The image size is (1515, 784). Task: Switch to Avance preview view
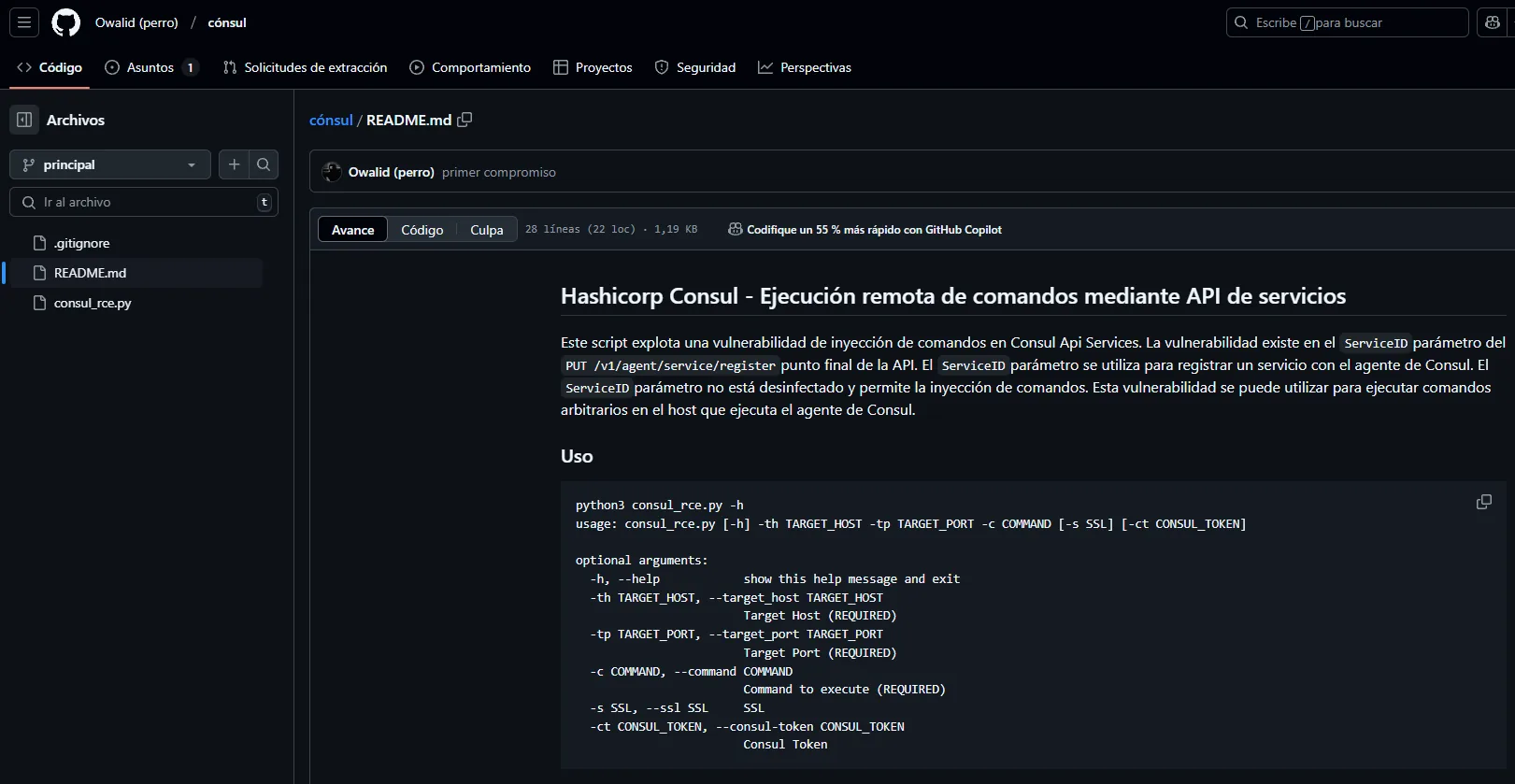(352, 230)
